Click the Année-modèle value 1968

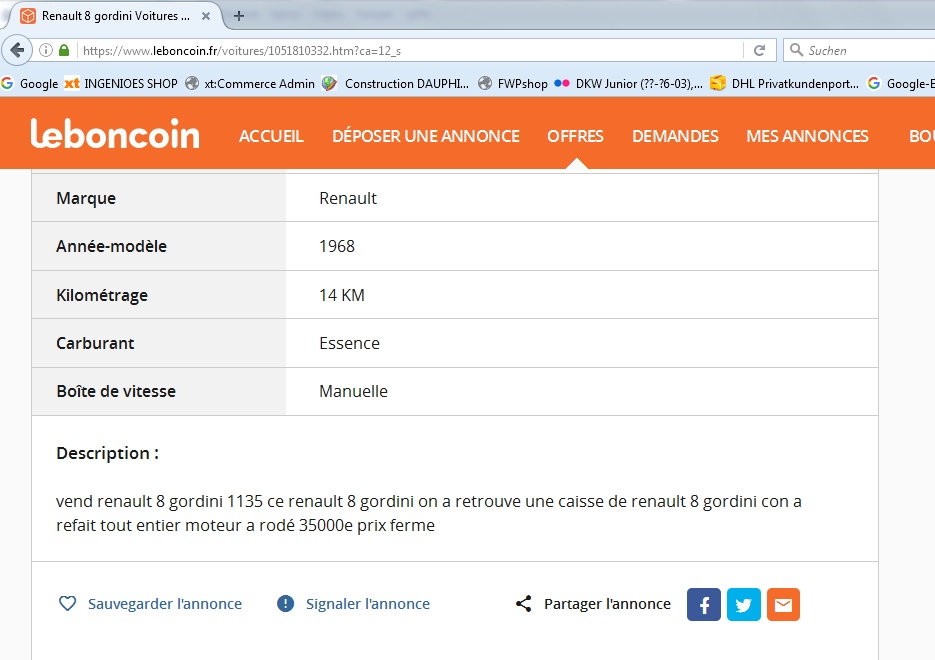[337, 246]
